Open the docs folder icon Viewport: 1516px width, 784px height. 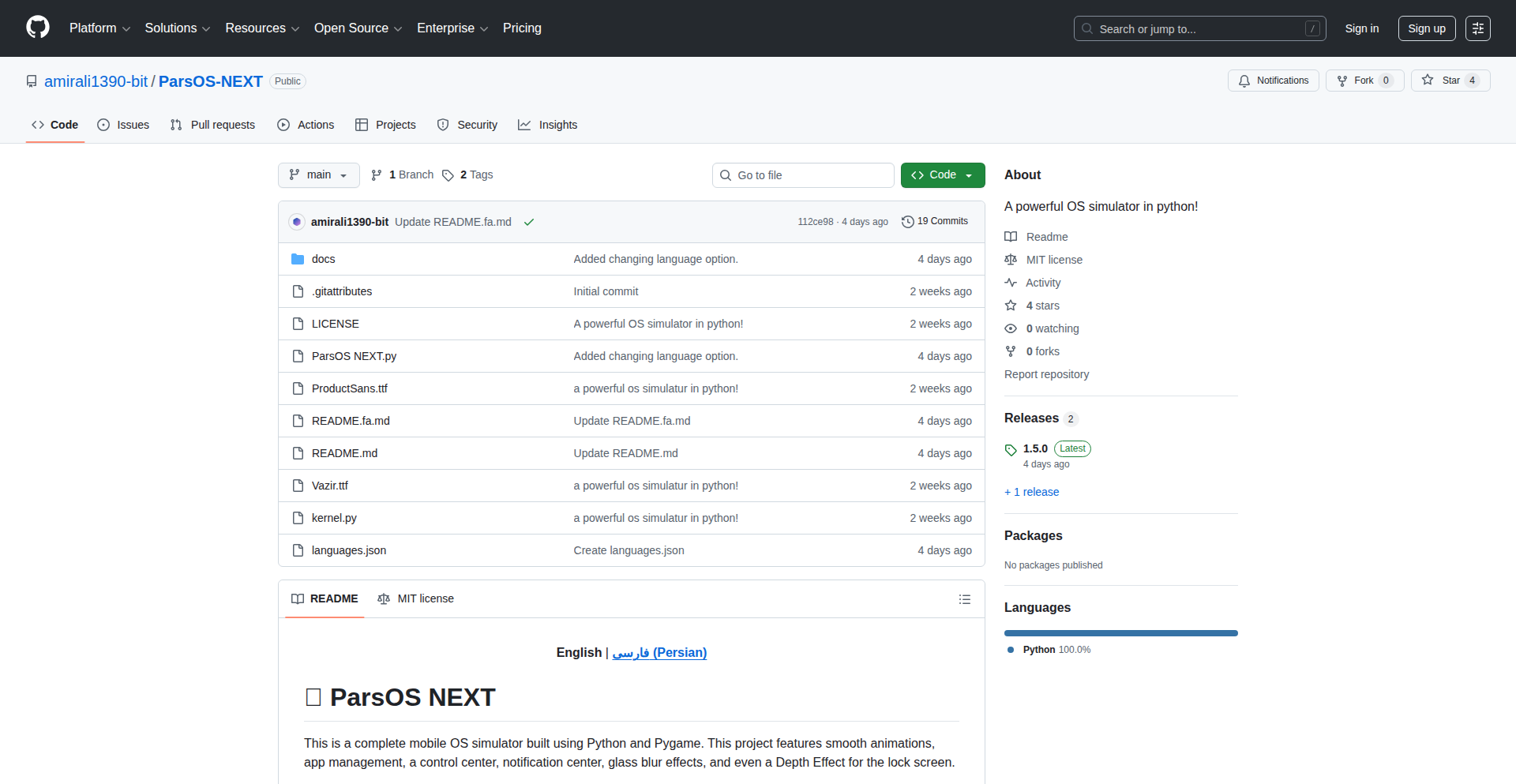pos(298,258)
